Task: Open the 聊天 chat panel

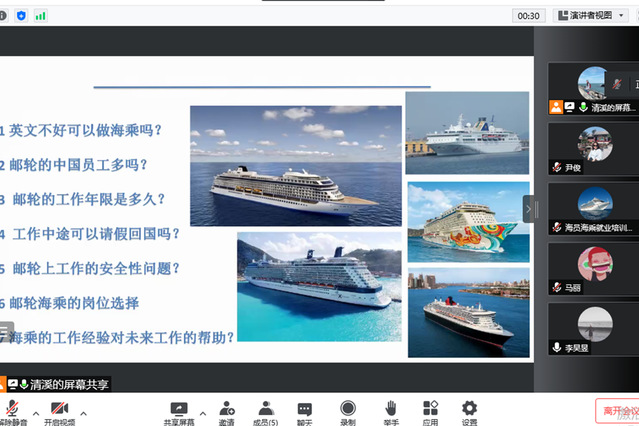Action: click(305, 410)
